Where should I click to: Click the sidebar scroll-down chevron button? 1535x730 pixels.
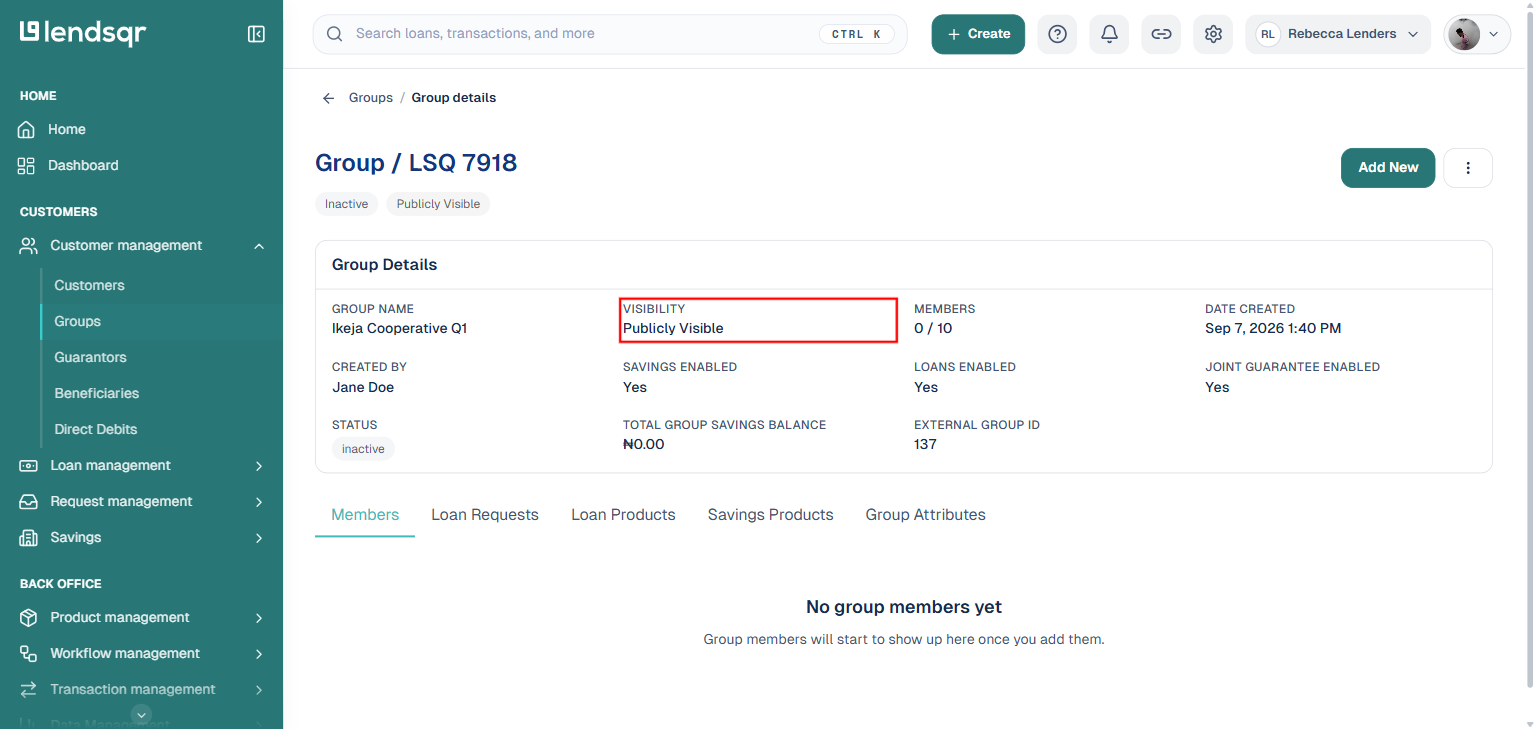[x=142, y=714]
